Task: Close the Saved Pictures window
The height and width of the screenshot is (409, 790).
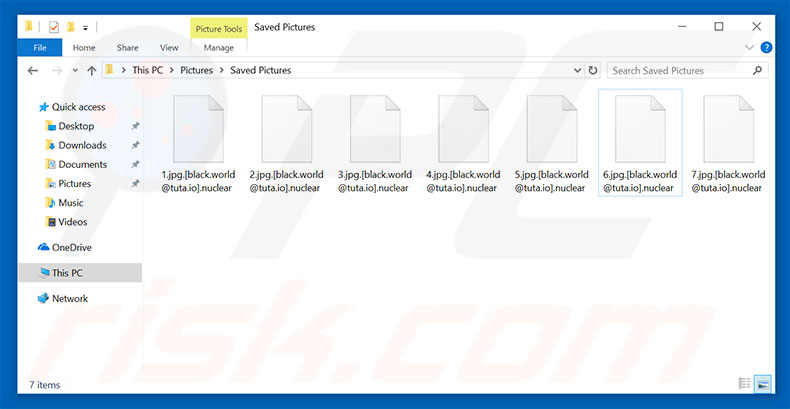Action: pyautogui.click(x=757, y=27)
